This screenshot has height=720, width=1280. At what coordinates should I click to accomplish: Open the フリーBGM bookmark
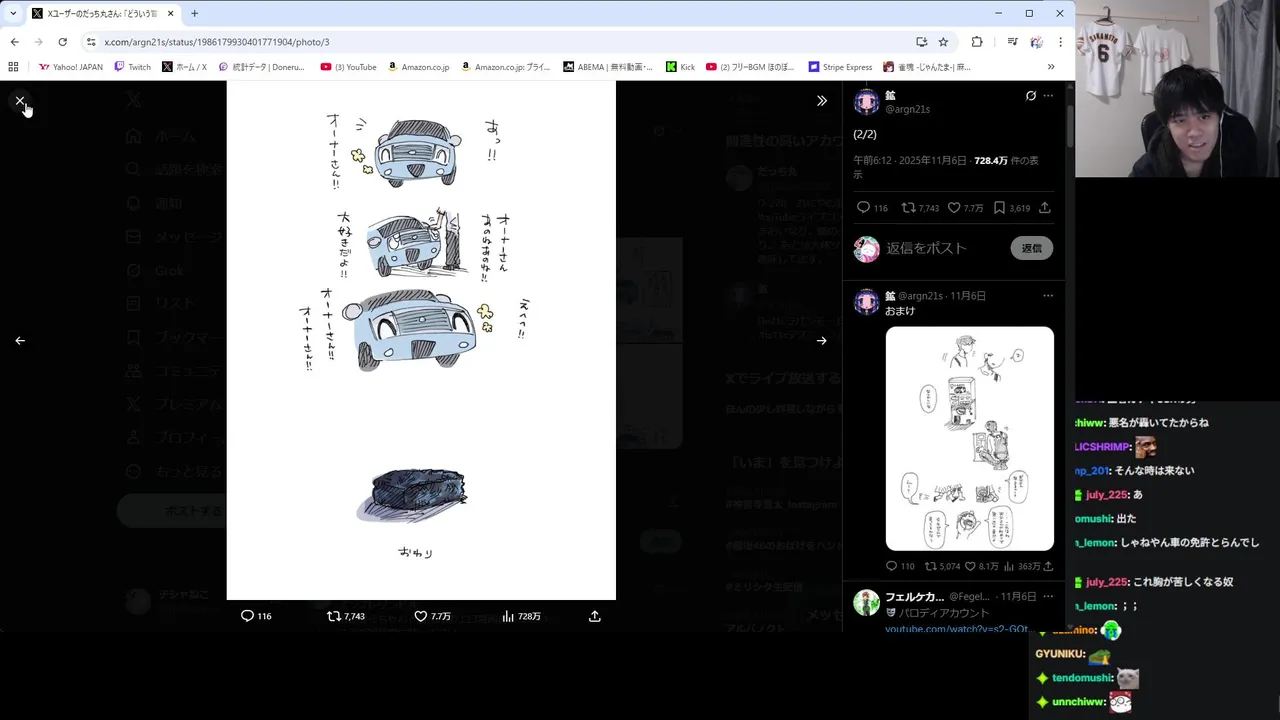[x=750, y=67]
